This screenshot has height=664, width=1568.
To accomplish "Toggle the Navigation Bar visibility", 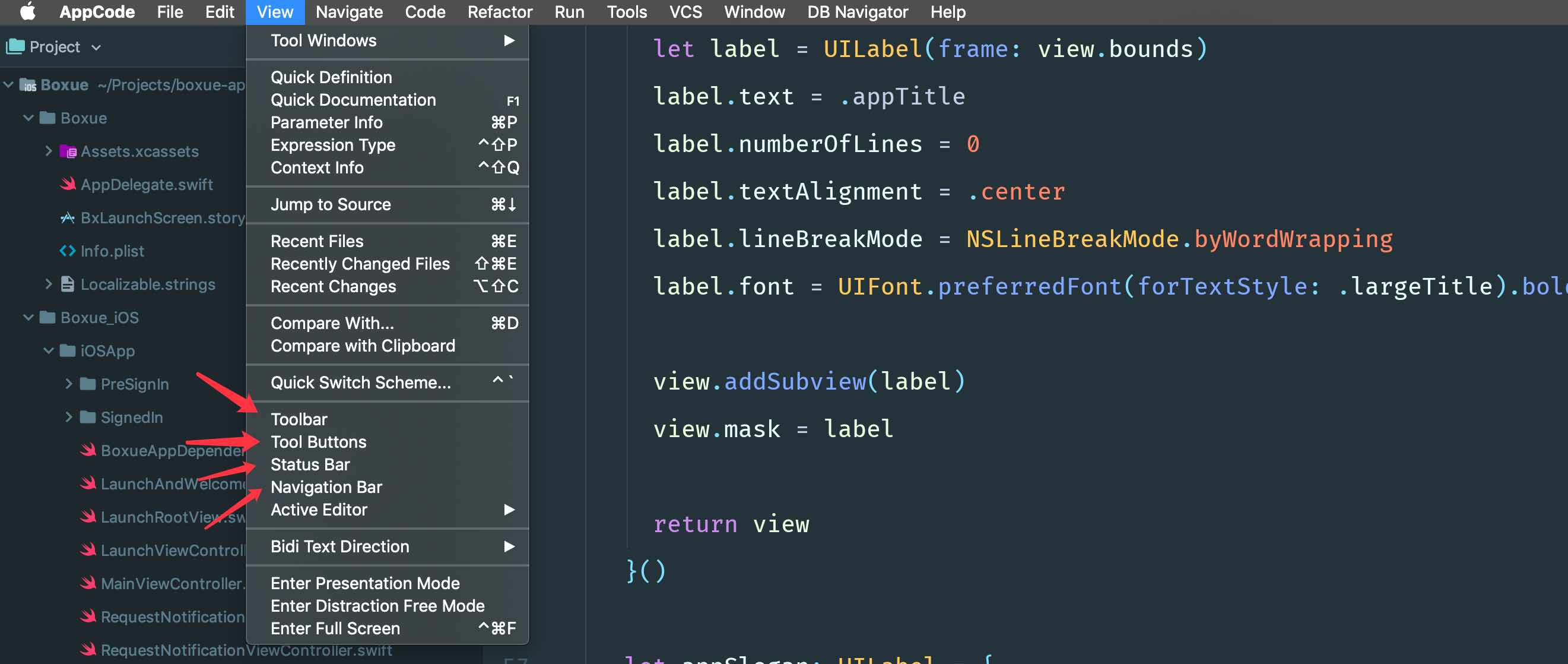I will (x=387, y=487).
